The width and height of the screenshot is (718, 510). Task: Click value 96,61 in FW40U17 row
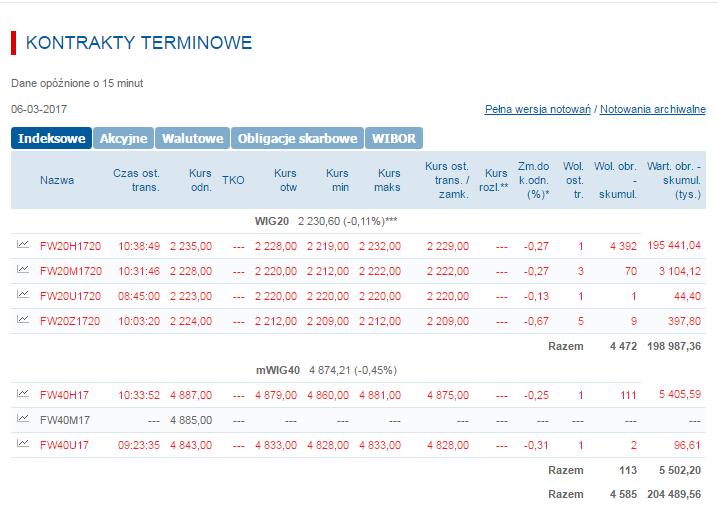[x=687, y=445]
